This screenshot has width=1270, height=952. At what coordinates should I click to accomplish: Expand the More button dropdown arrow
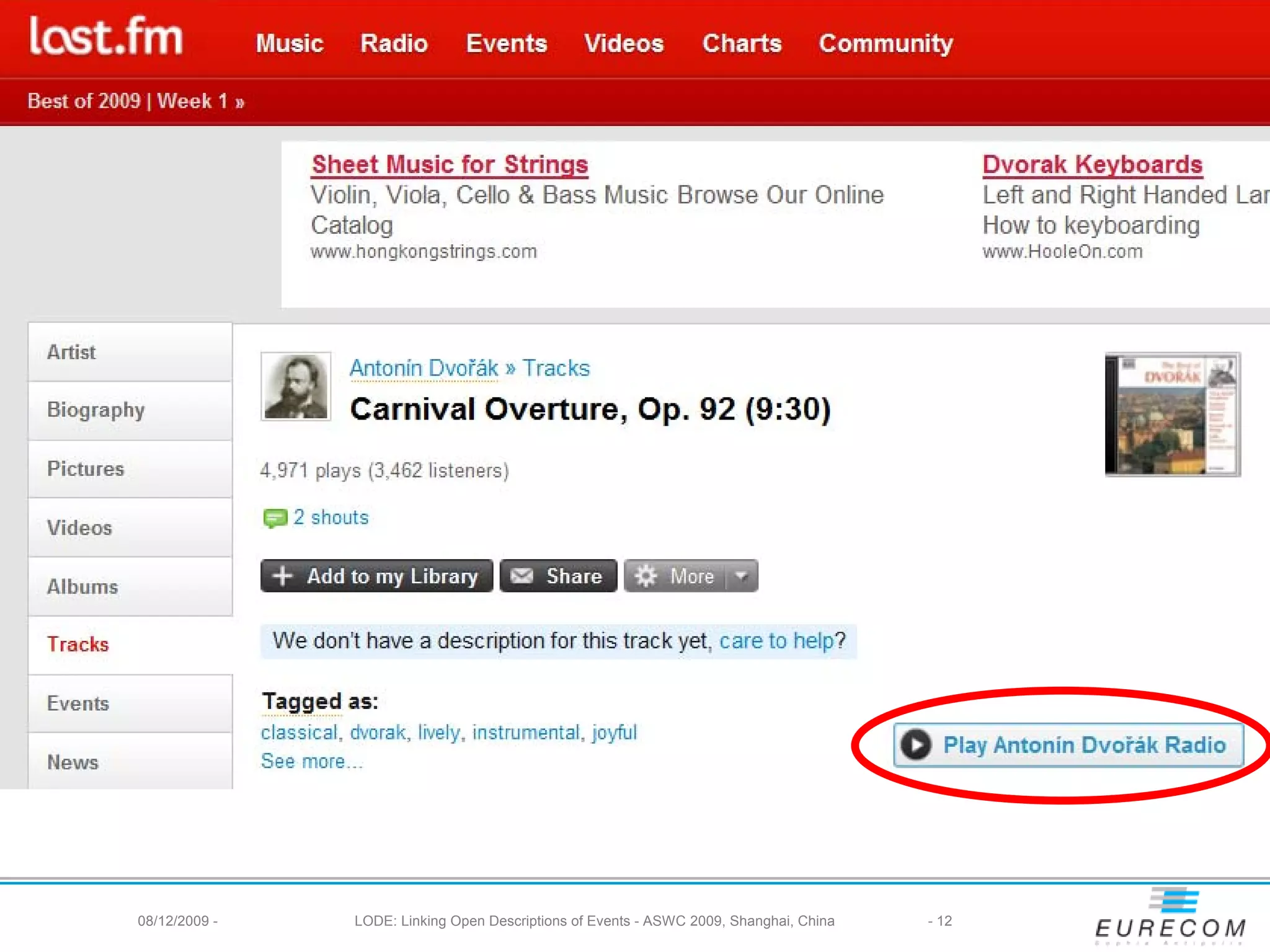[x=741, y=576]
